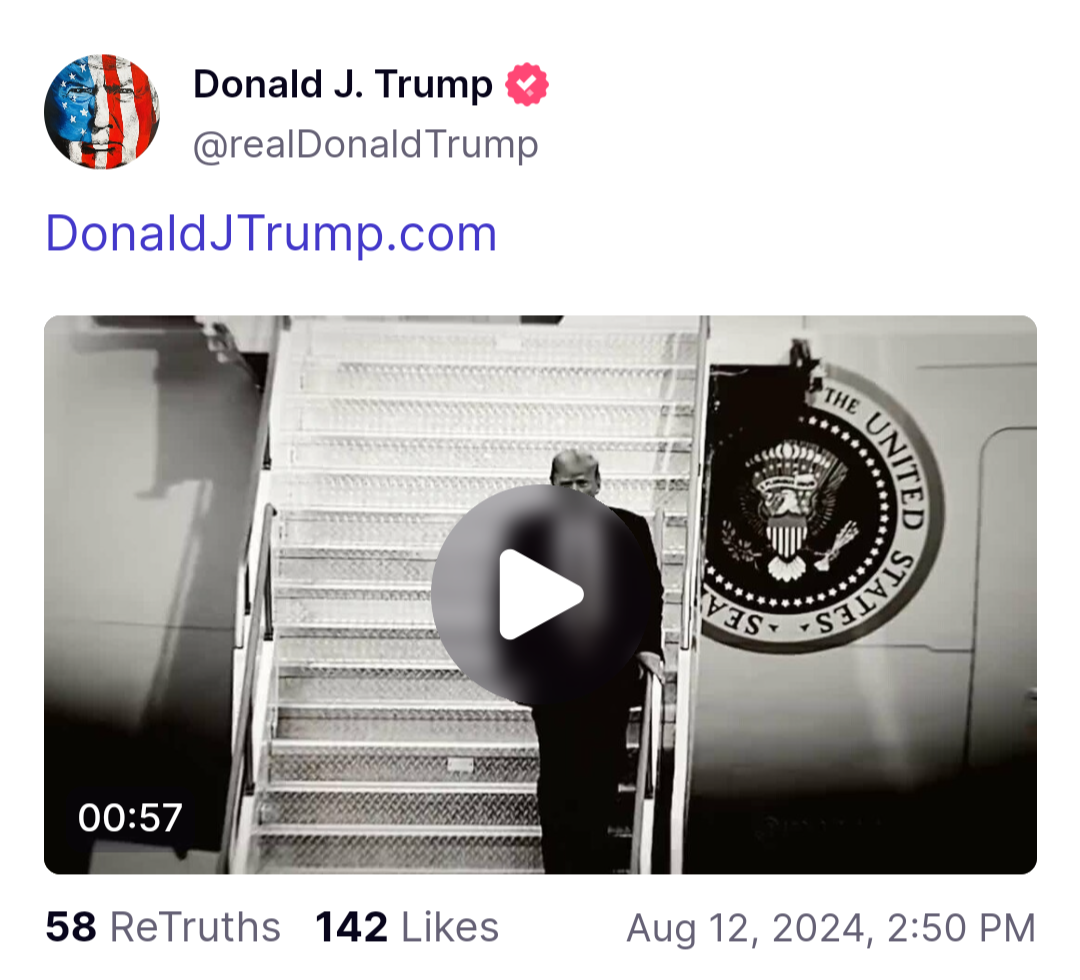
Task: Click the 2:50 PM post time
Action: tap(962, 928)
